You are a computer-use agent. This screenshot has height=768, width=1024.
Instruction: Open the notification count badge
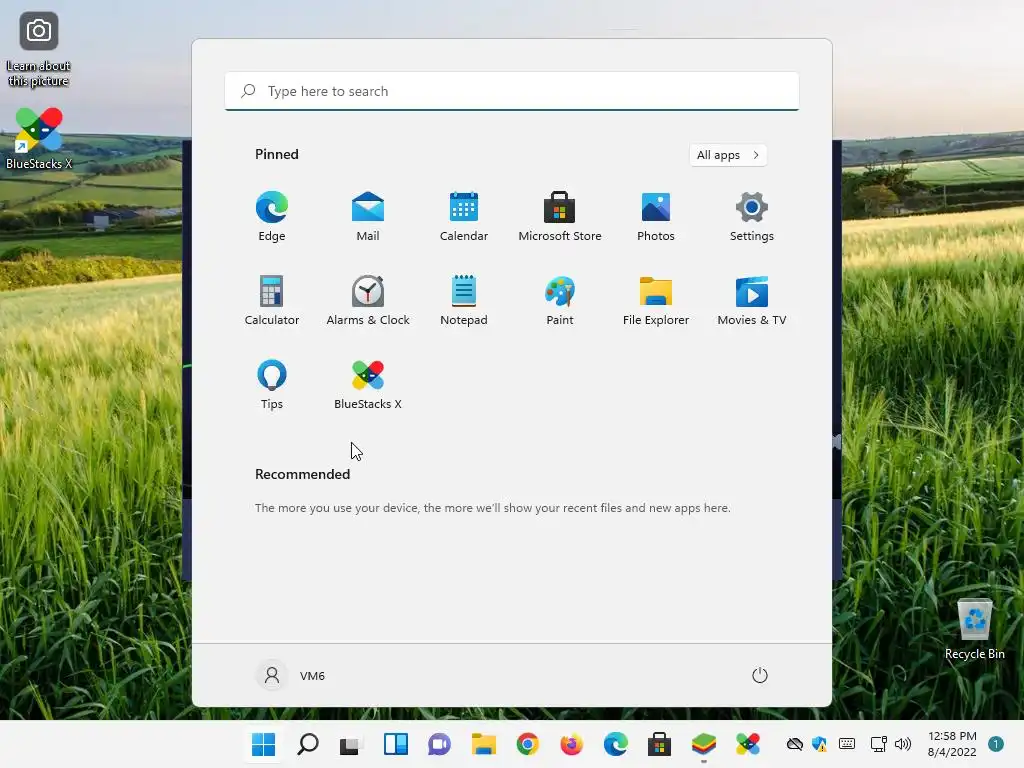[x=996, y=744]
